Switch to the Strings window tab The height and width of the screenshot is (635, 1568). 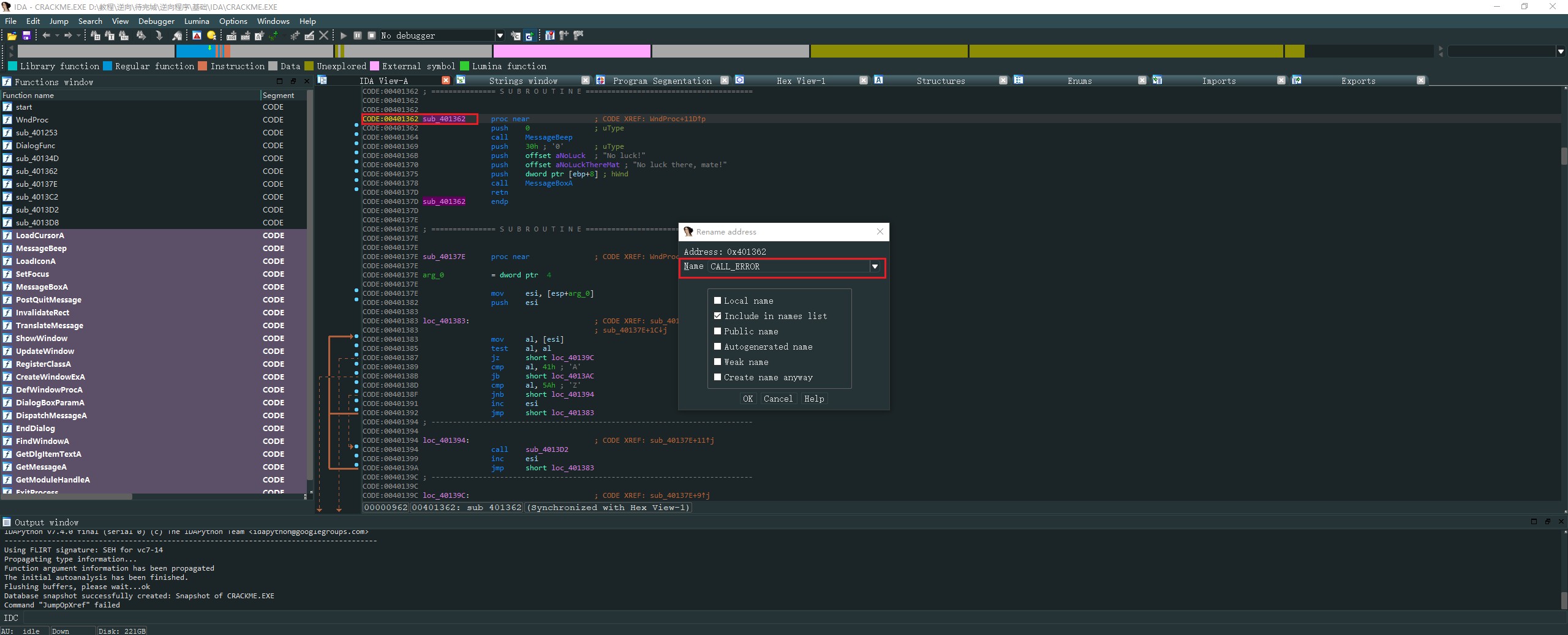point(522,81)
